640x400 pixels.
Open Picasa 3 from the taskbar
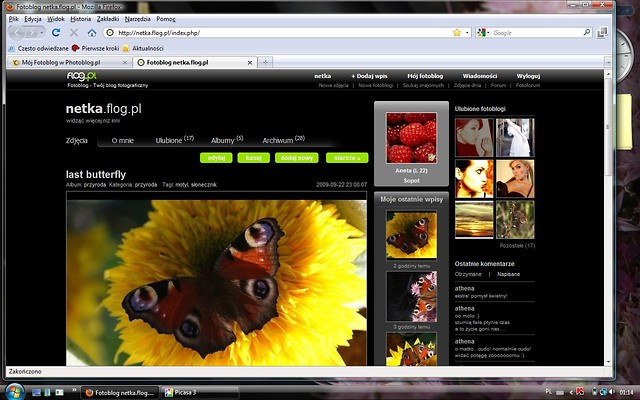pyautogui.click(x=199, y=393)
